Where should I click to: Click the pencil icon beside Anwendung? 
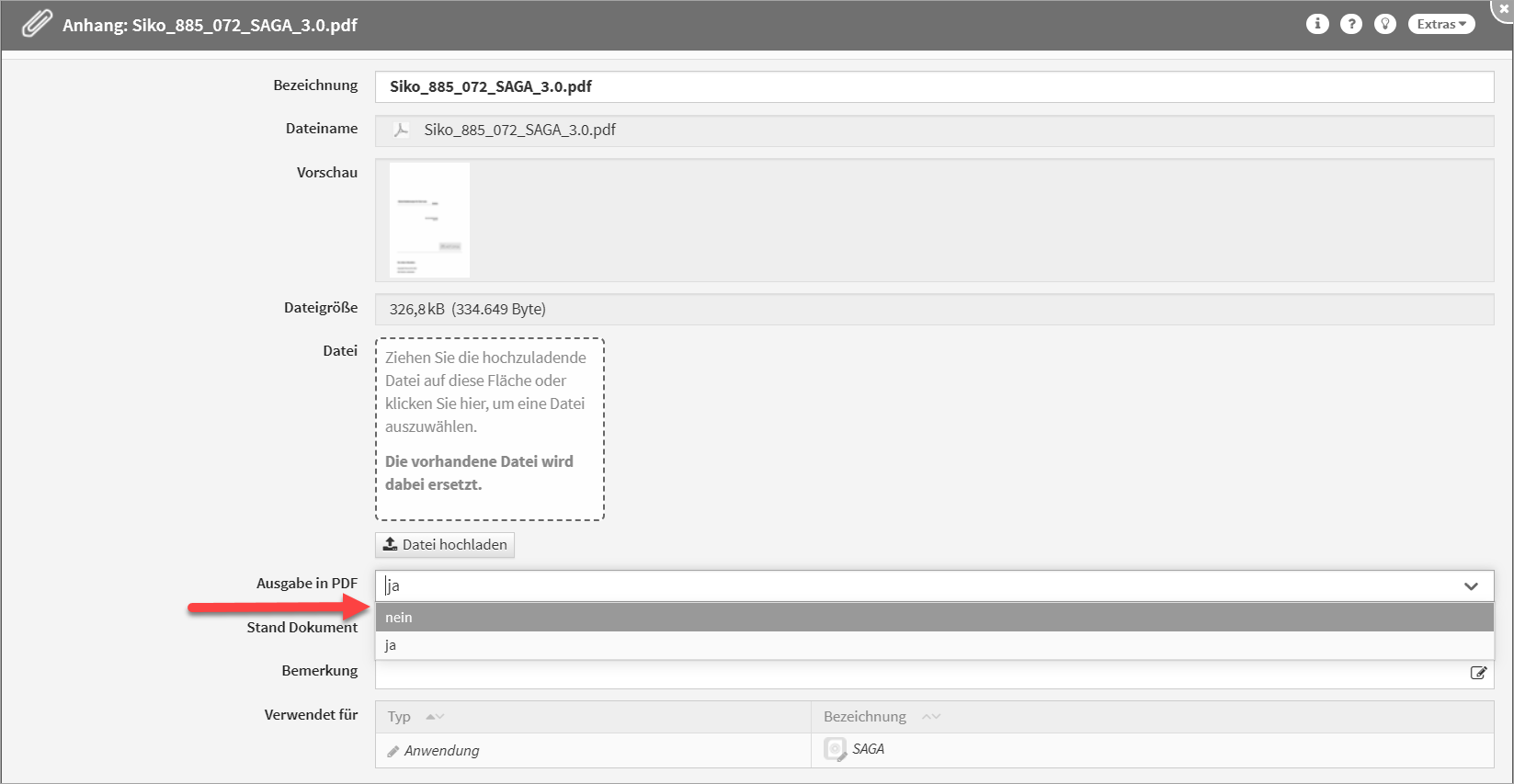[393, 751]
